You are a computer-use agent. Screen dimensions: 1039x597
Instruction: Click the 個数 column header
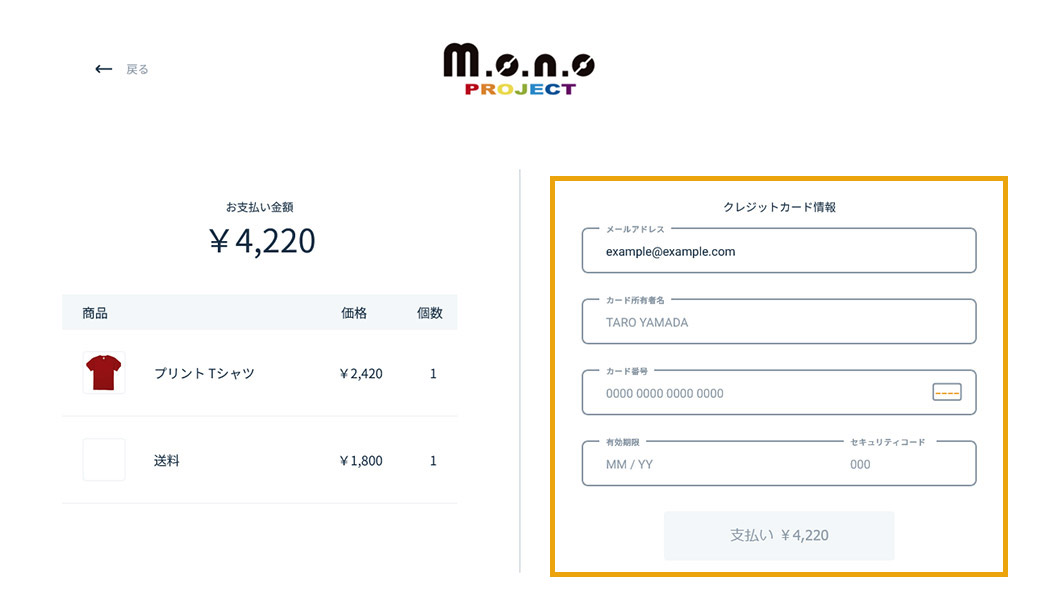click(x=429, y=313)
